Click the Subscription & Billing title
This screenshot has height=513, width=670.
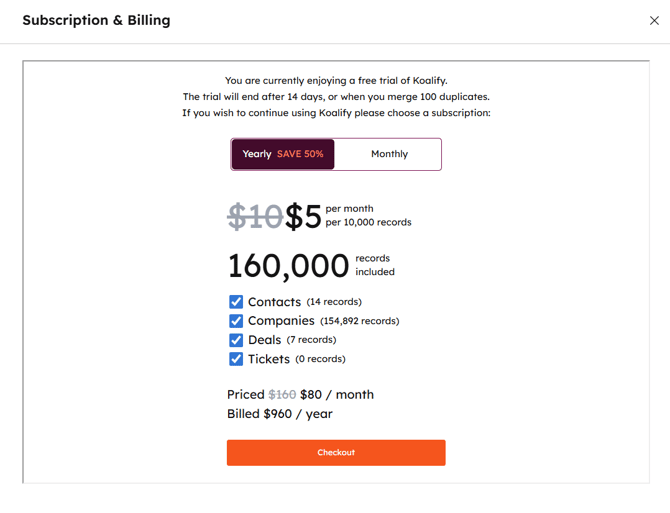point(96,20)
